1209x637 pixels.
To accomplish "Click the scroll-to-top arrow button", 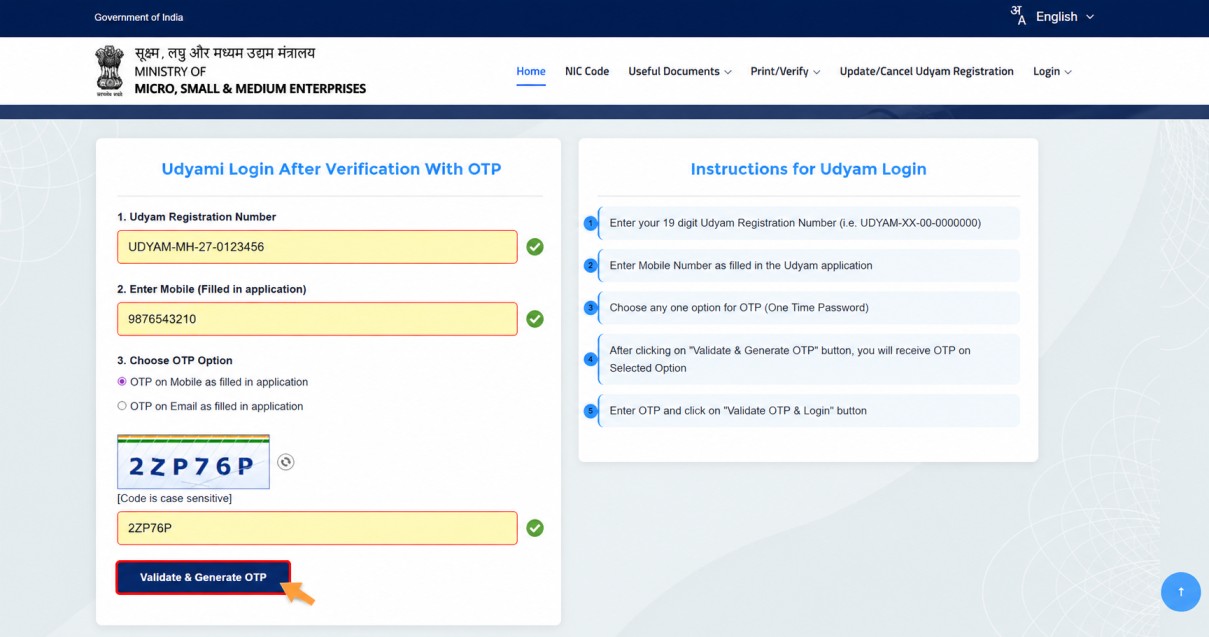I will tap(1180, 591).
